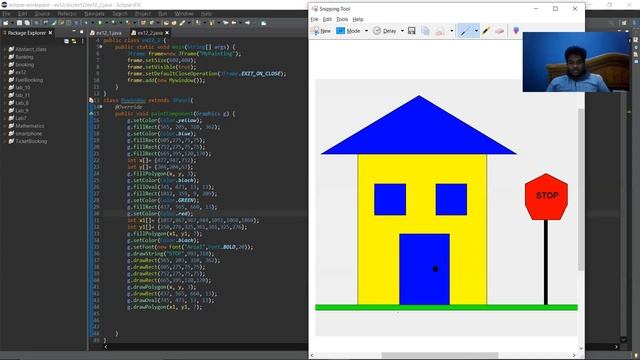
Task: Close the ex12_2.java editor tab
Action: [x=167, y=33]
